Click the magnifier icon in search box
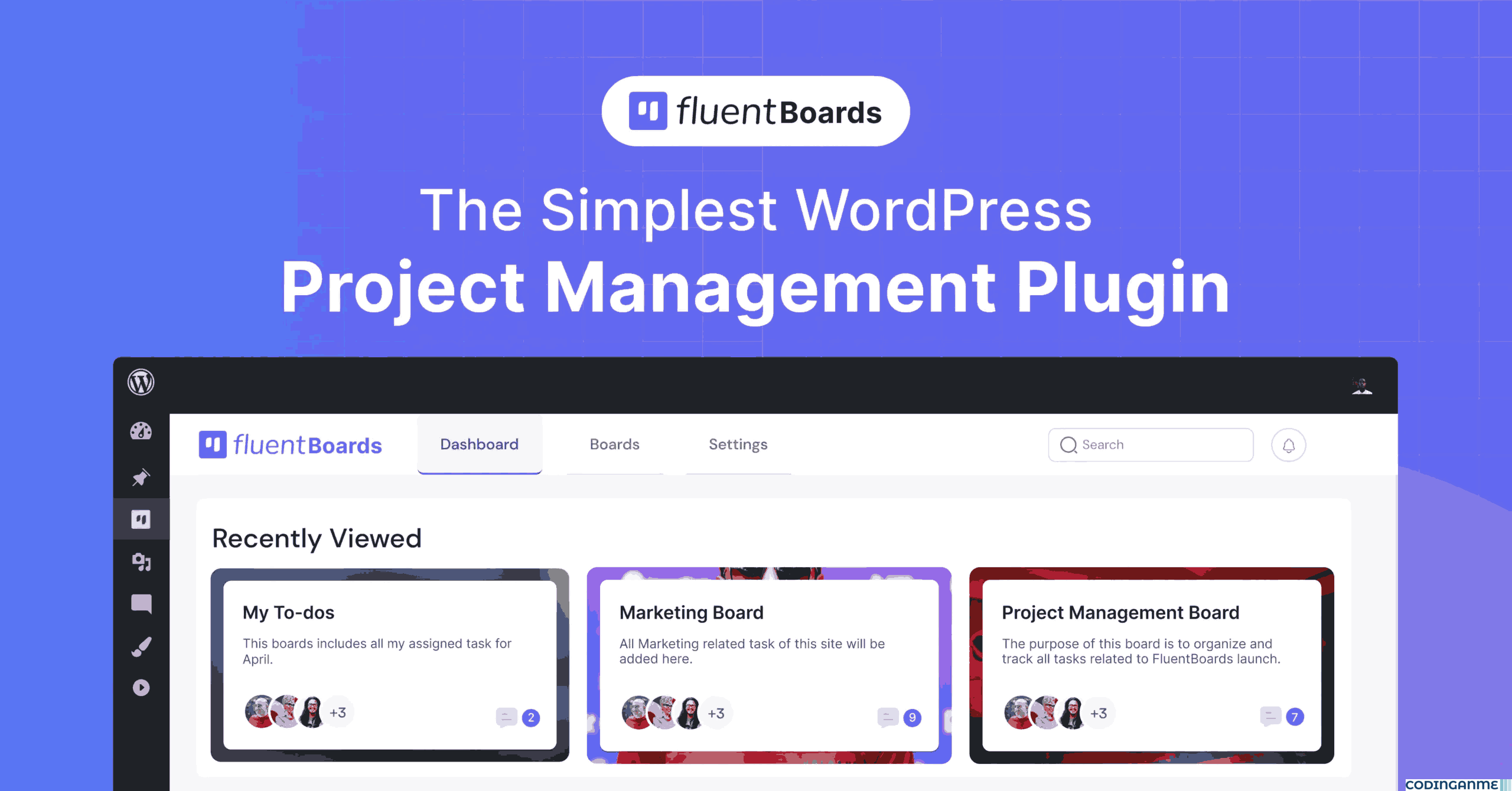This screenshot has width=1512, height=791. (1068, 445)
